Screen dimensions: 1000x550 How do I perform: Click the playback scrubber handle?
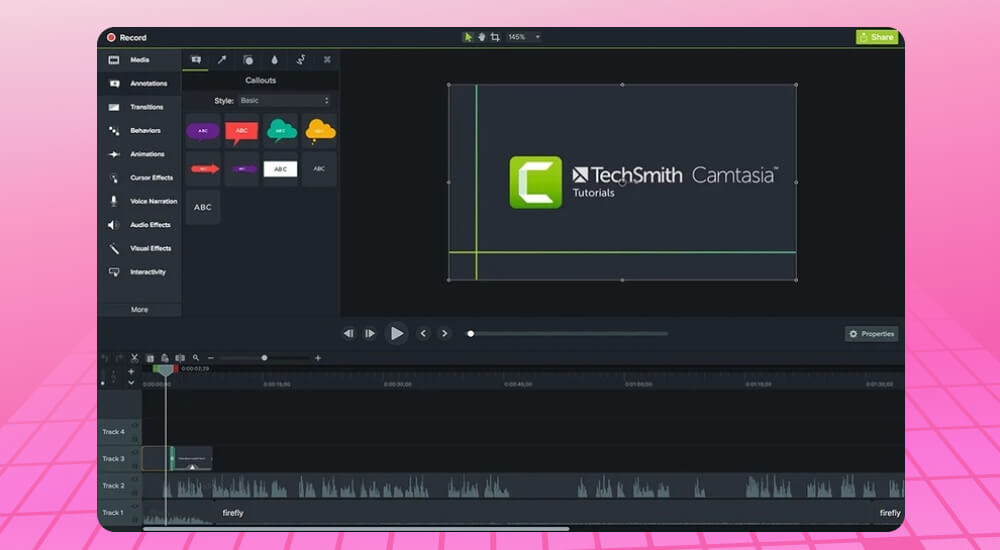[x=471, y=334]
